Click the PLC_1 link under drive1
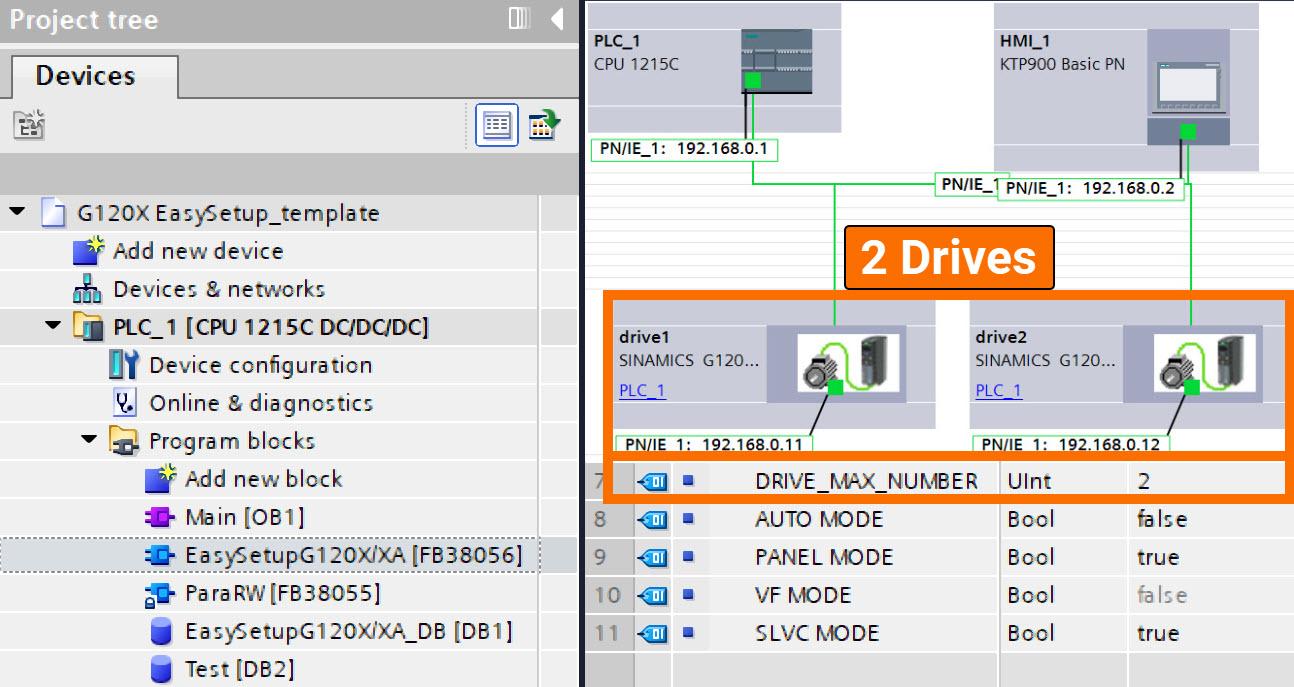The width and height of the screenshot is (1294, 687). click(x=642, y=390)
